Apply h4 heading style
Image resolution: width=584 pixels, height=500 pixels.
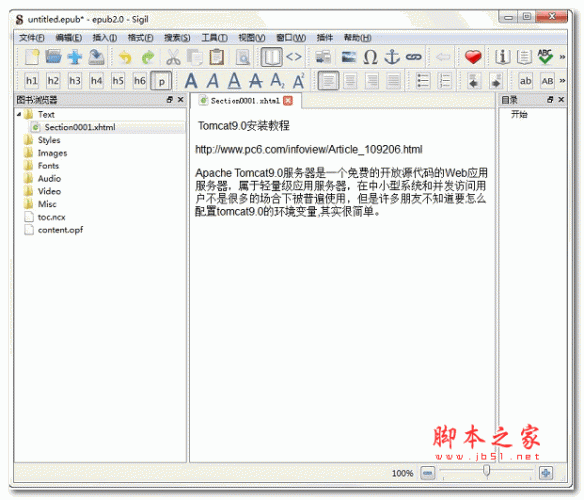96,81
